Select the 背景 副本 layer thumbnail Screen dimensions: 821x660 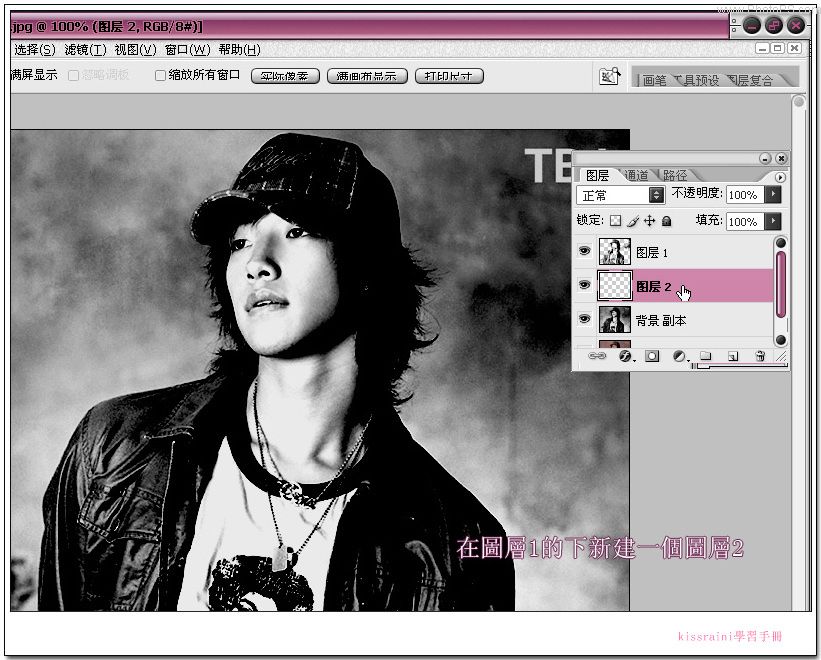(615, 320)
